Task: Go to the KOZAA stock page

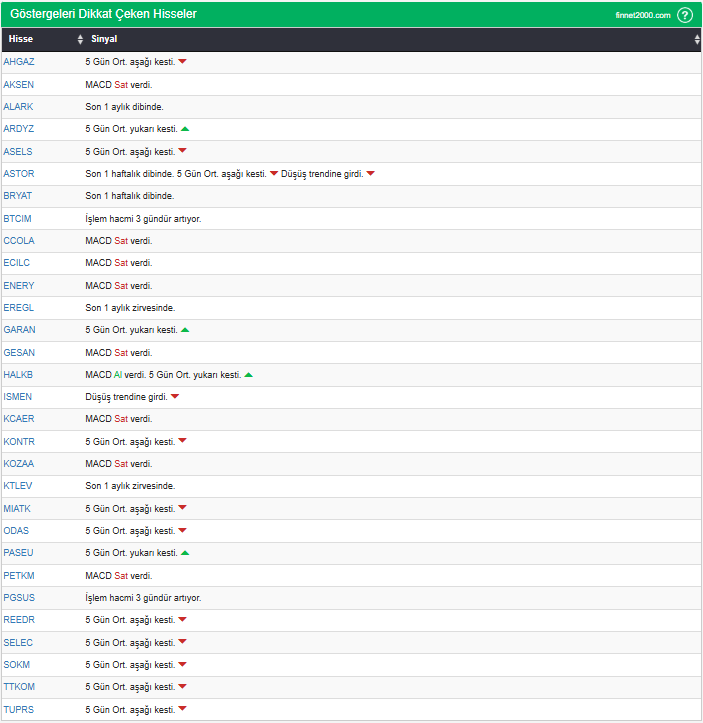Action: pos(18,464)
